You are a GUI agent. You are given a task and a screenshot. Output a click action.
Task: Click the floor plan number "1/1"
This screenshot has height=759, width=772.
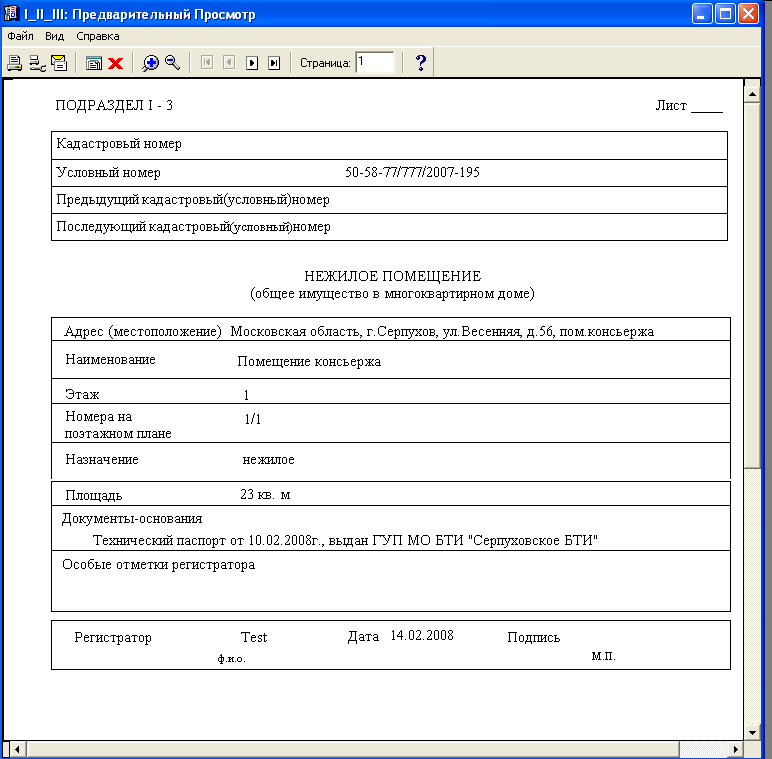click(253, 419)
